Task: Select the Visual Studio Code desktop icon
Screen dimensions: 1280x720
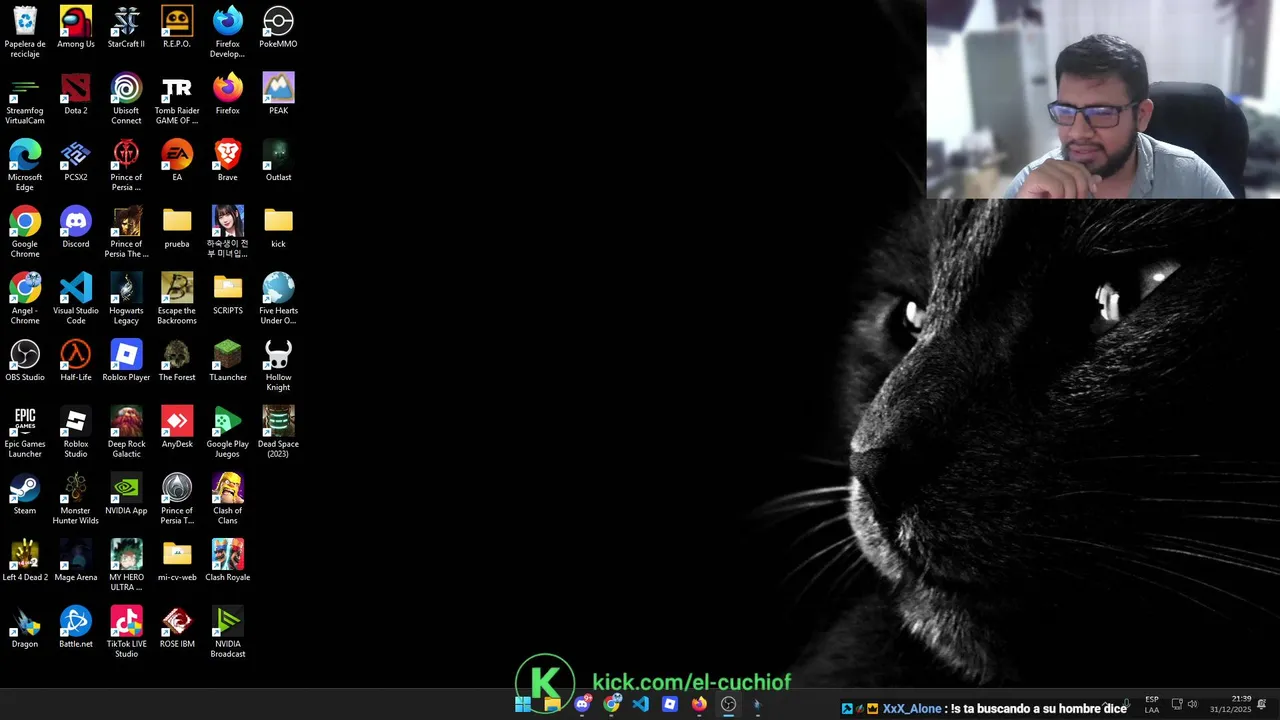Action: point(76,298)
